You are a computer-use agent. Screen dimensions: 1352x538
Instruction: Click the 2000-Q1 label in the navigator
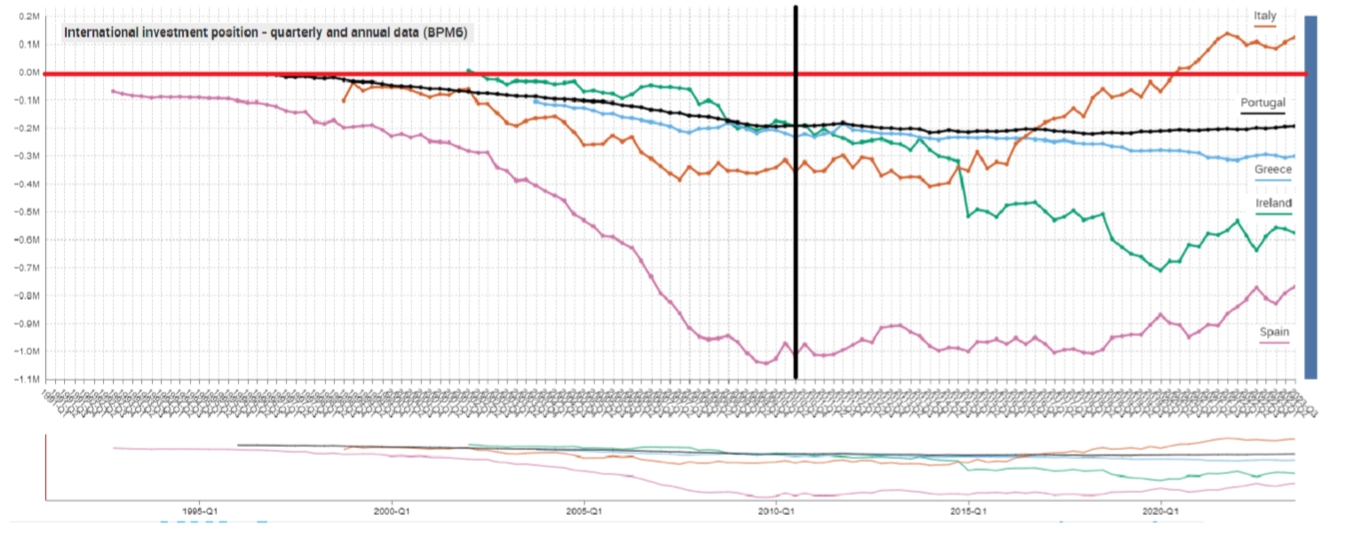[393, 511]
